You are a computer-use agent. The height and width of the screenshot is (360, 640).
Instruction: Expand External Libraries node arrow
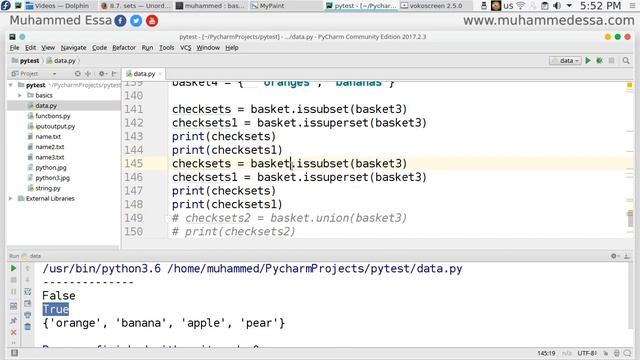pyautogui.click(x=11, y=198)
